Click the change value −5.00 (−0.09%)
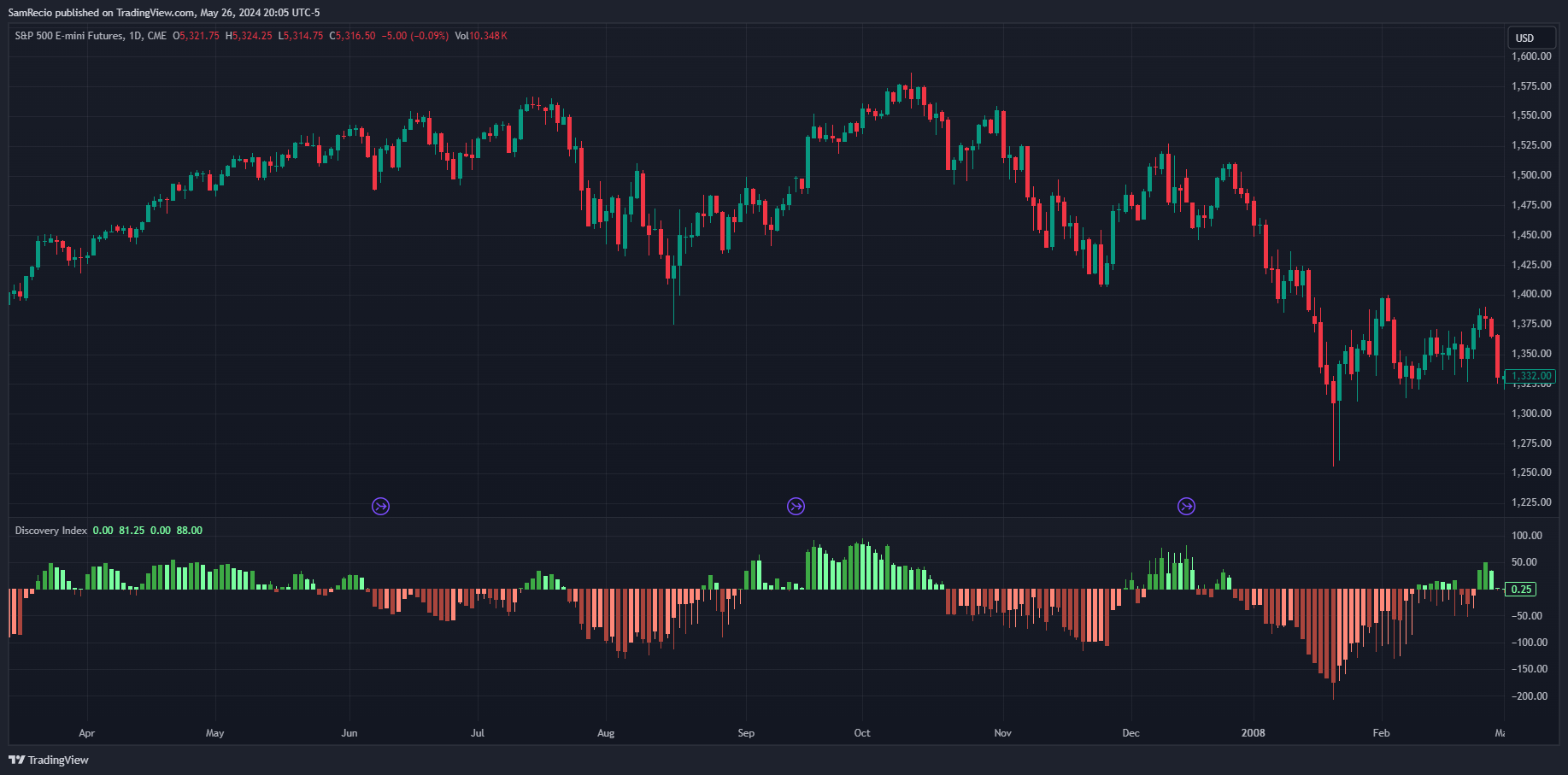1568x775 pixels. [x=415, y=36]
